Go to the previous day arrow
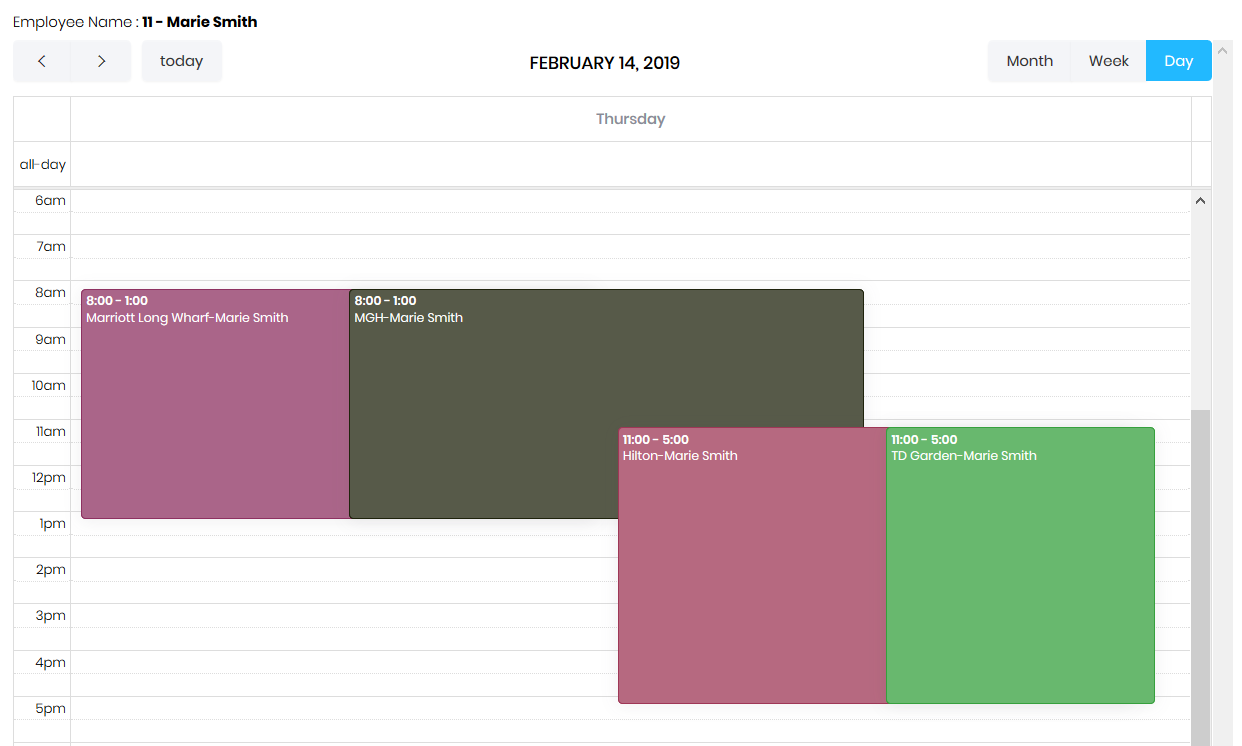 [x=42, y=61]
